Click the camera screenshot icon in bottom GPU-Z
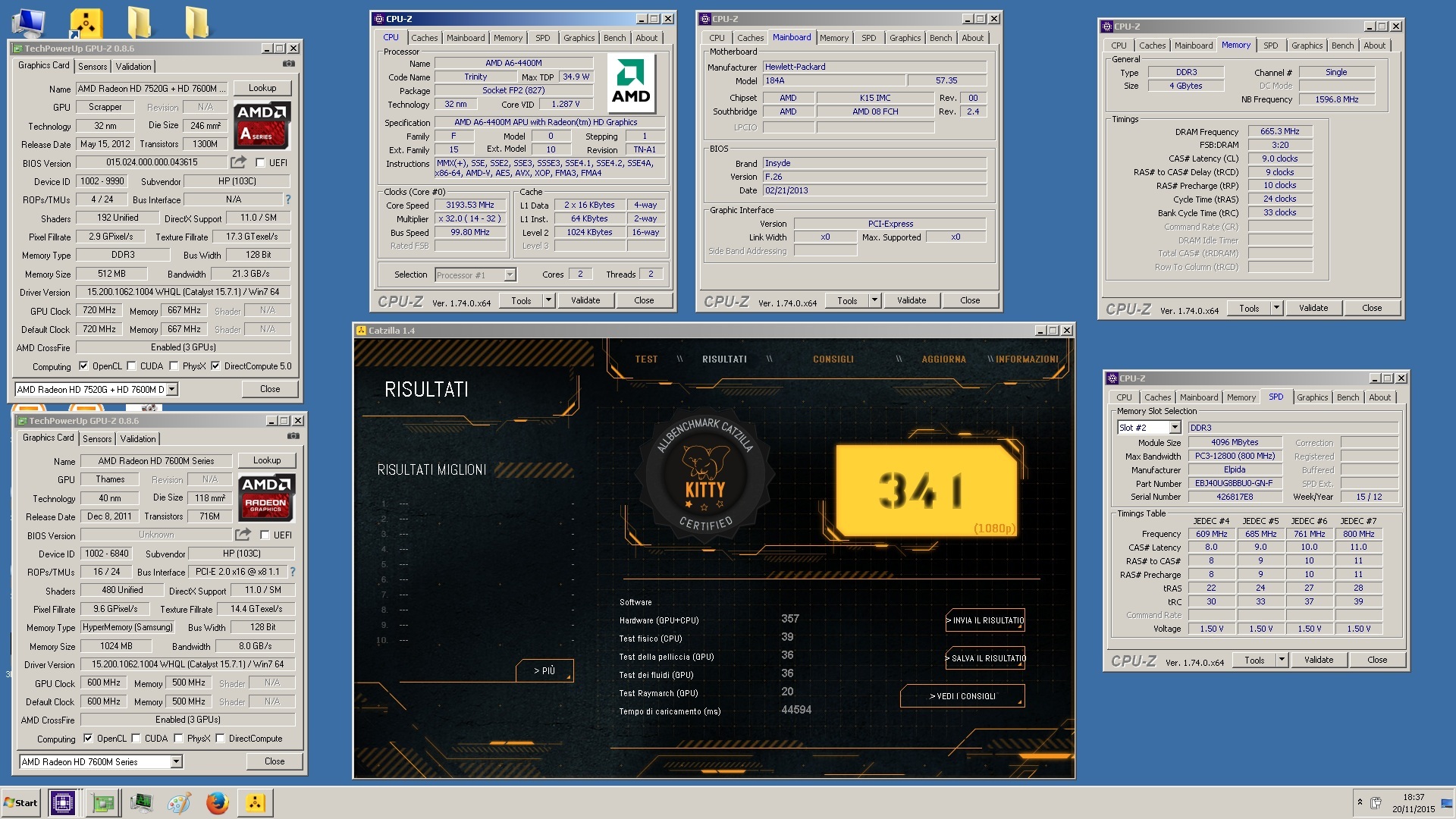This screenshot has height=819, width=1456. (293, 436)
